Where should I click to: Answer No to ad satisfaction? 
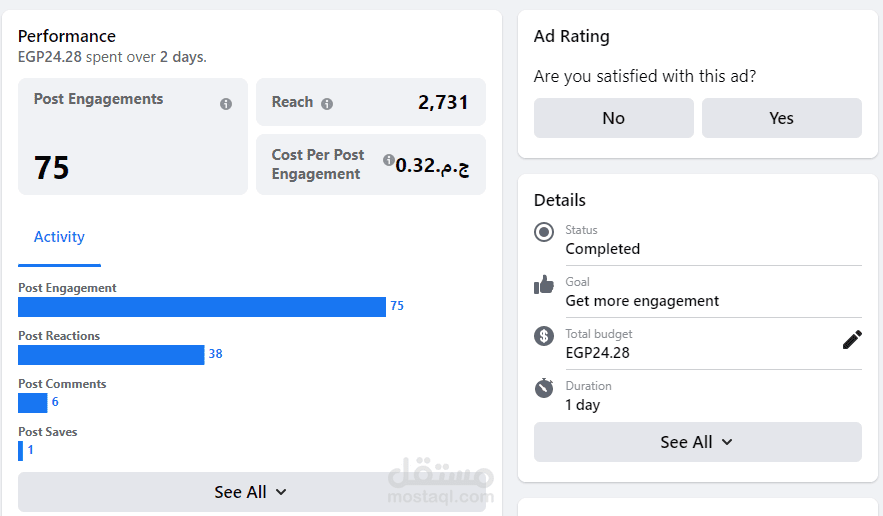point(613,118)
